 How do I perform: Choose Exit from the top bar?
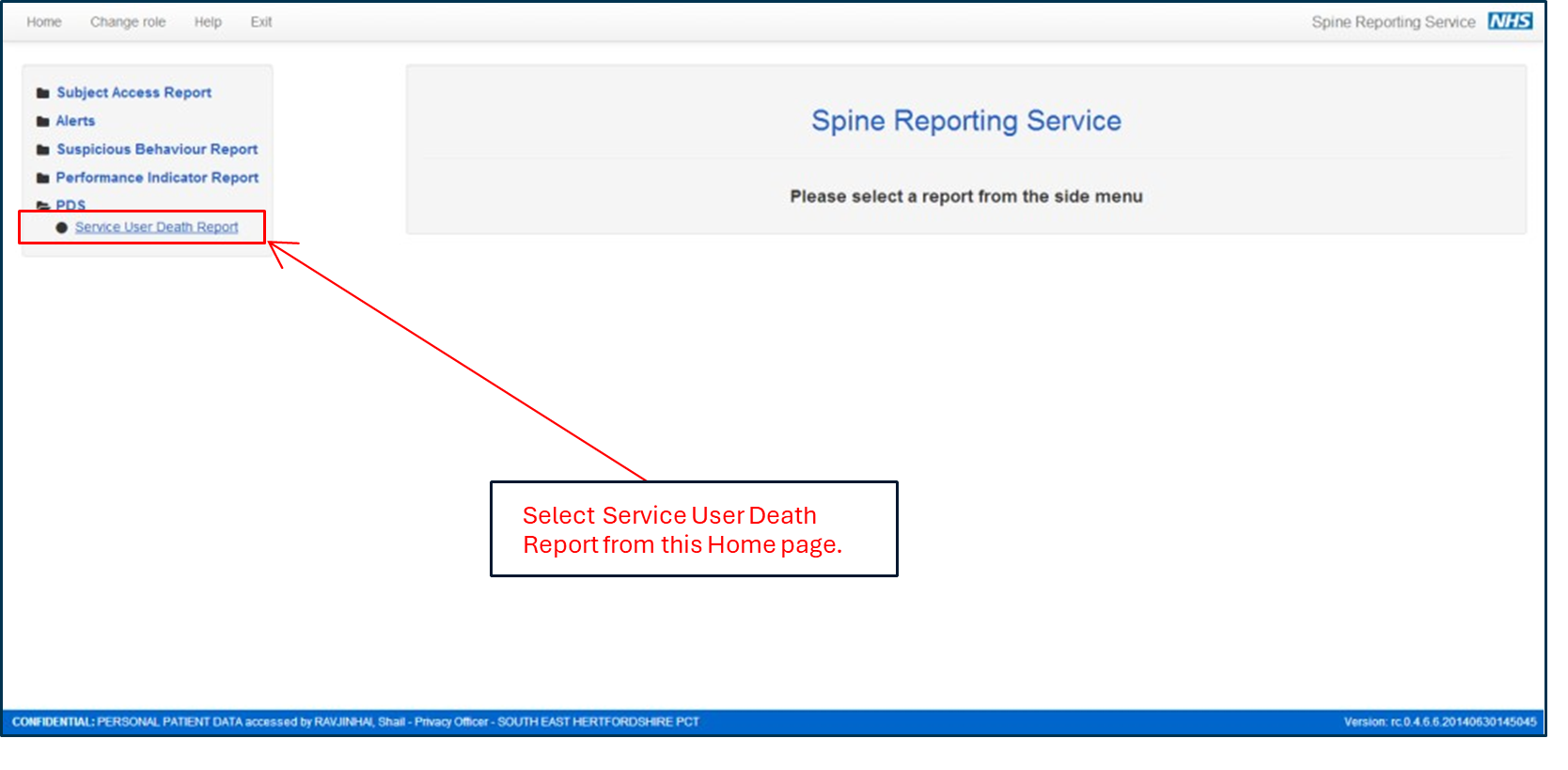coord(261,22)
